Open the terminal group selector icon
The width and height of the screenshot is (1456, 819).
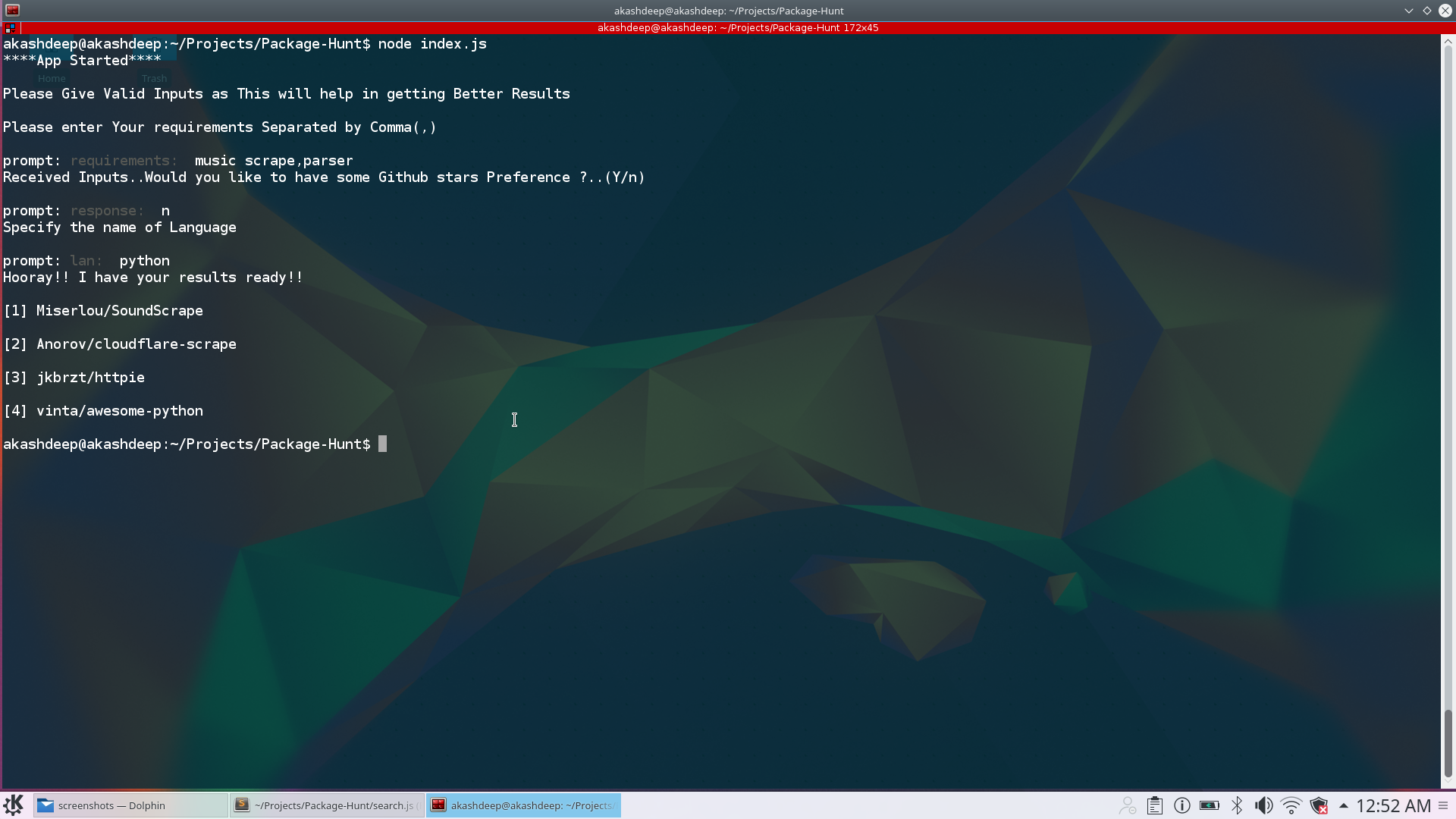(x=10, y=27)
